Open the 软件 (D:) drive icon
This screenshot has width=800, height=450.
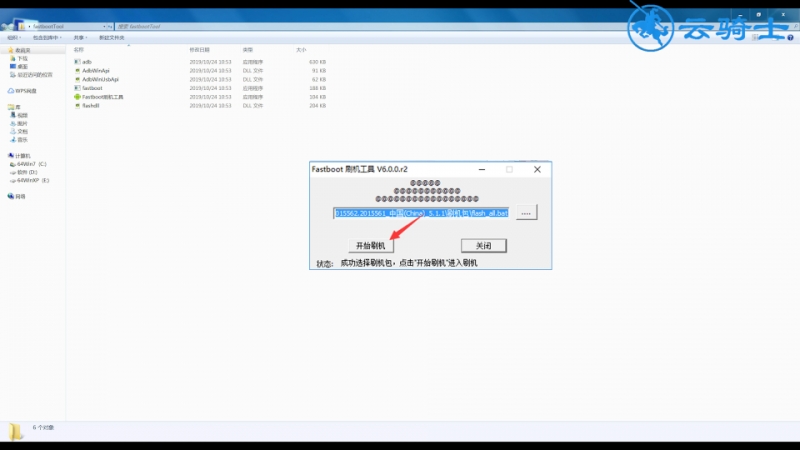click(x=13, y=172)
